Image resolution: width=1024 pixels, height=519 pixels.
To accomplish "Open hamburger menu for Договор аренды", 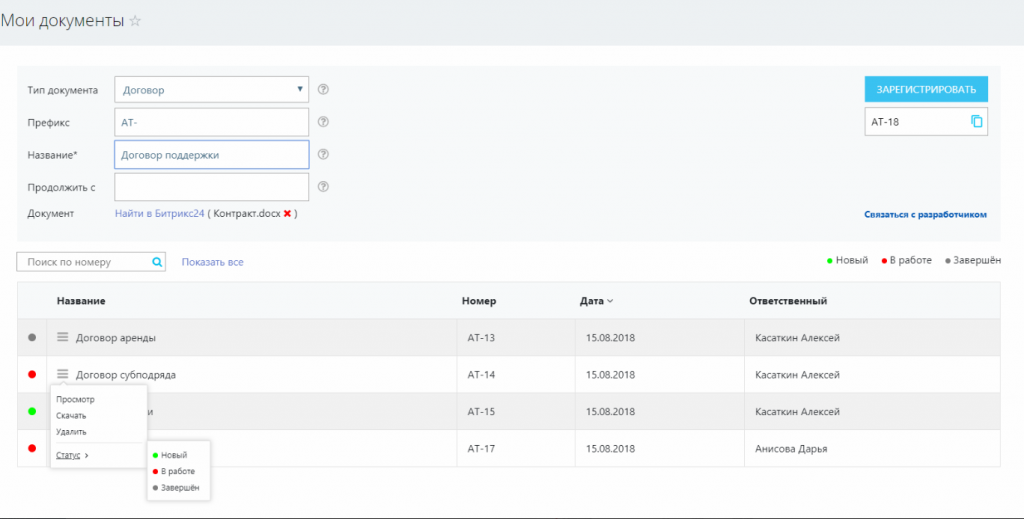I will click(63, 337).
